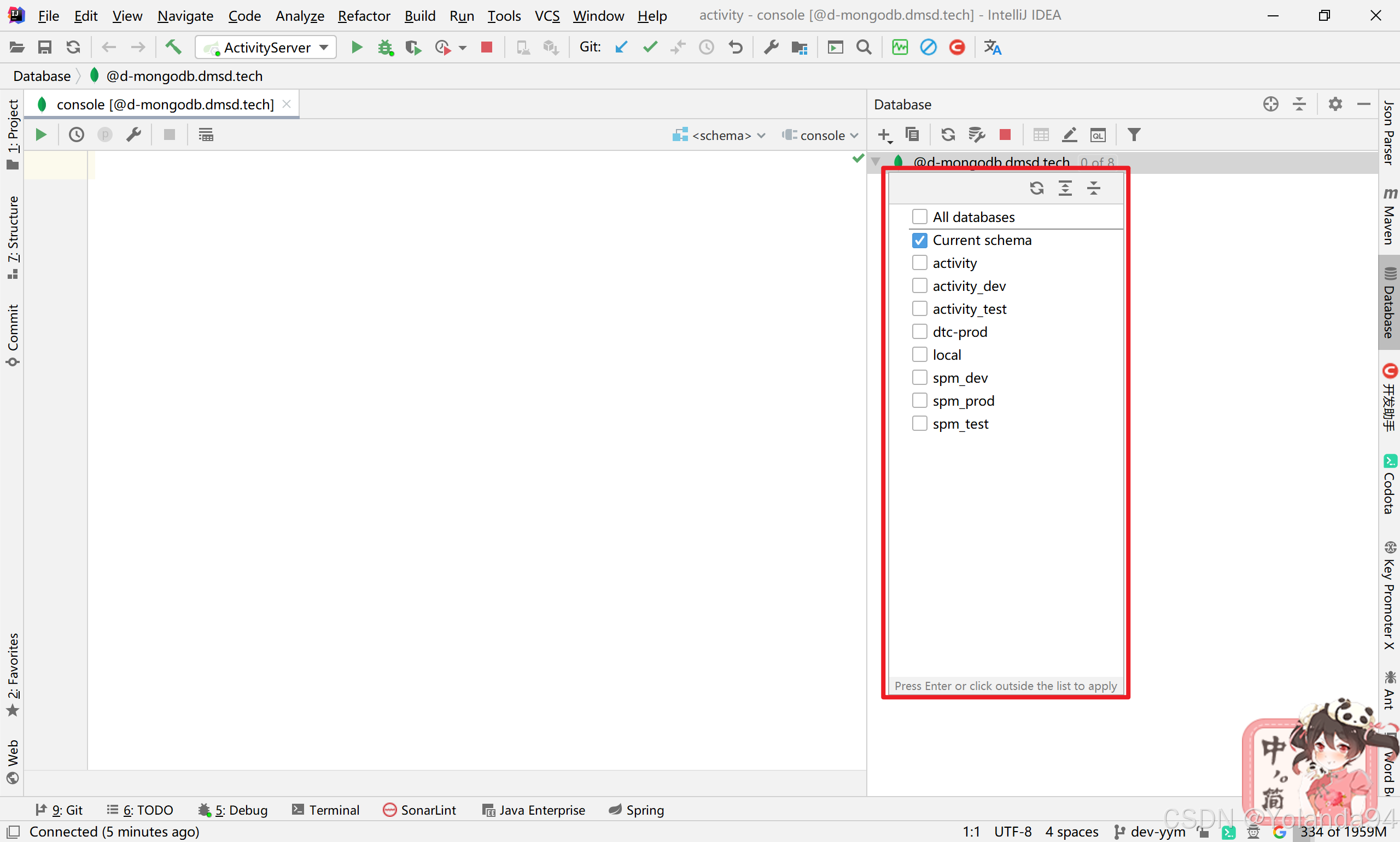Click the Filter funnel icon in Database panel
The height and width of the screenshot is (842, 1400).
(1133, 135)
